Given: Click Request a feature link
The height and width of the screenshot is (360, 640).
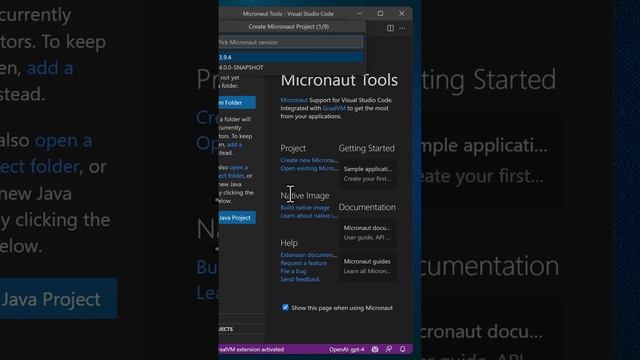Looking at the screenshot, I should coord(304,263).
